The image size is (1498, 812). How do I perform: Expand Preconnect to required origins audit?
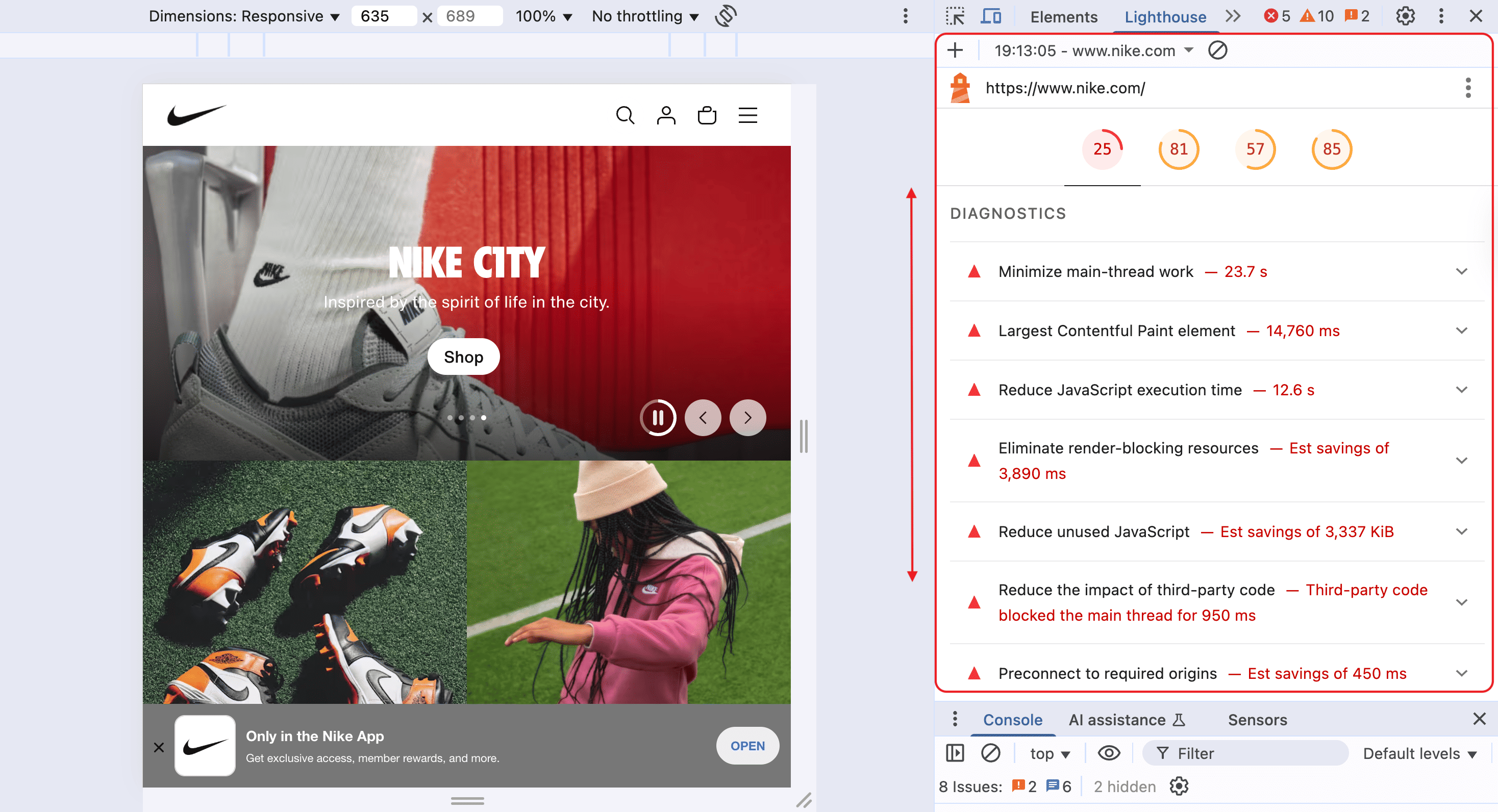click(x=1216, y=674)
